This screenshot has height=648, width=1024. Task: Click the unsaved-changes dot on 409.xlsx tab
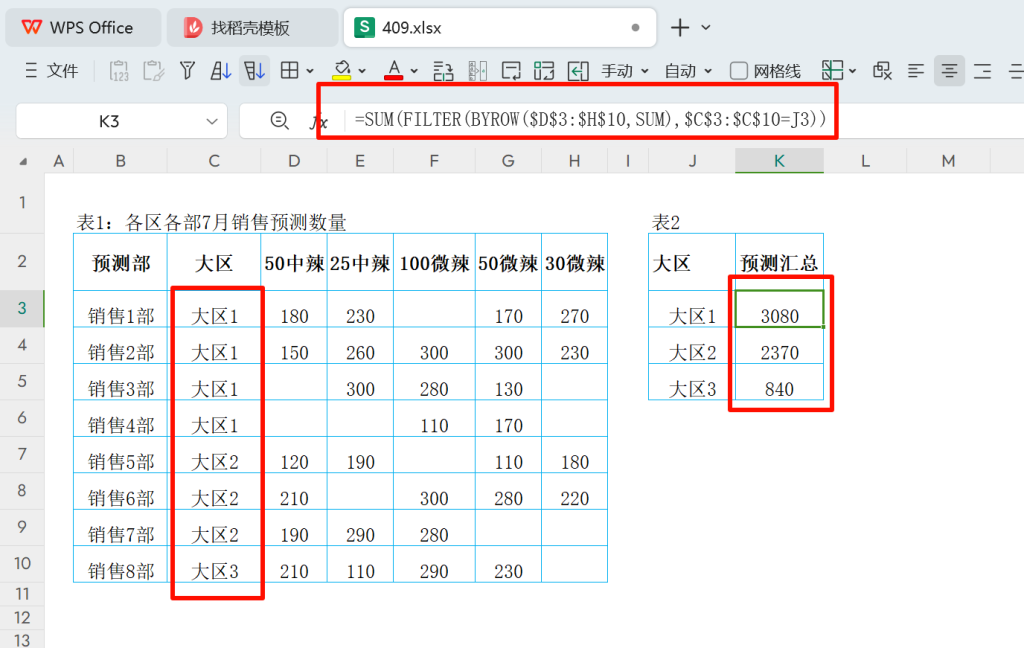[635, 27]
